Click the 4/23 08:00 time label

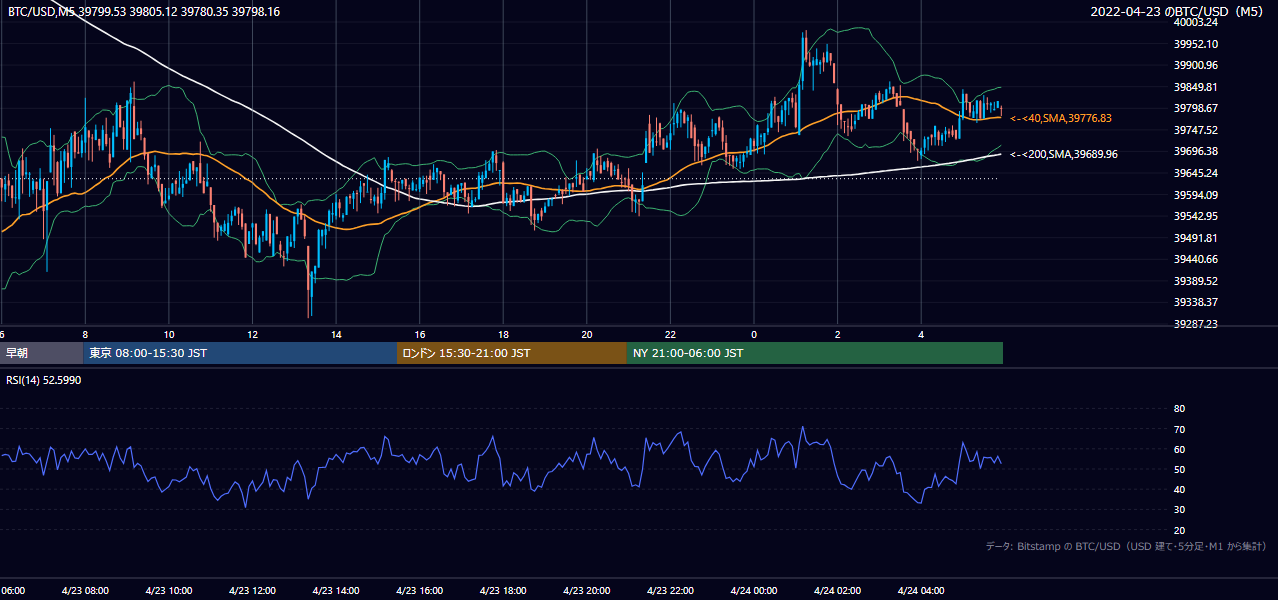(85, 591)
